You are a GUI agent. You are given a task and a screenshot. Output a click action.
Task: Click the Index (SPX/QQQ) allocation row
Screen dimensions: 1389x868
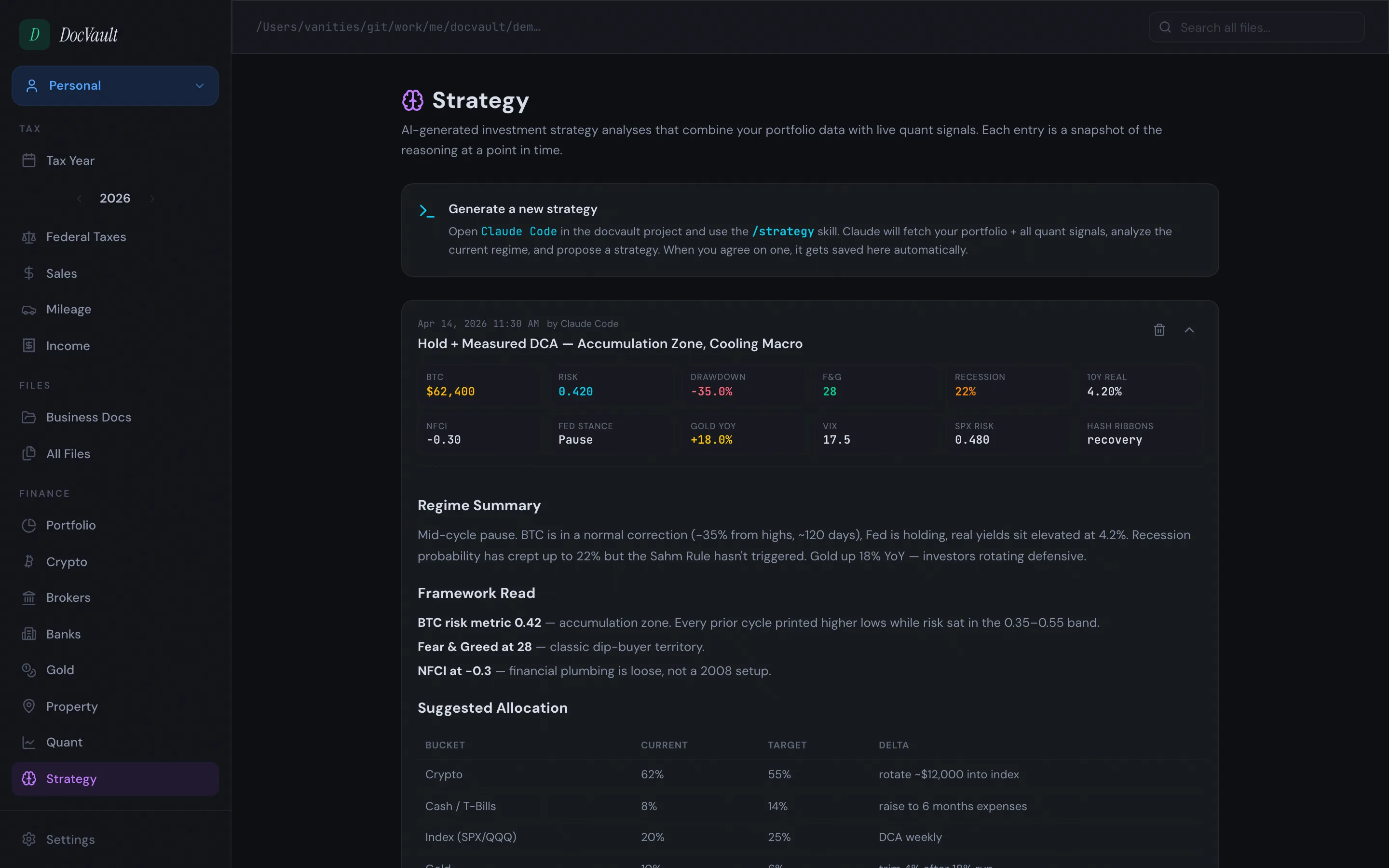coord(810,837)
